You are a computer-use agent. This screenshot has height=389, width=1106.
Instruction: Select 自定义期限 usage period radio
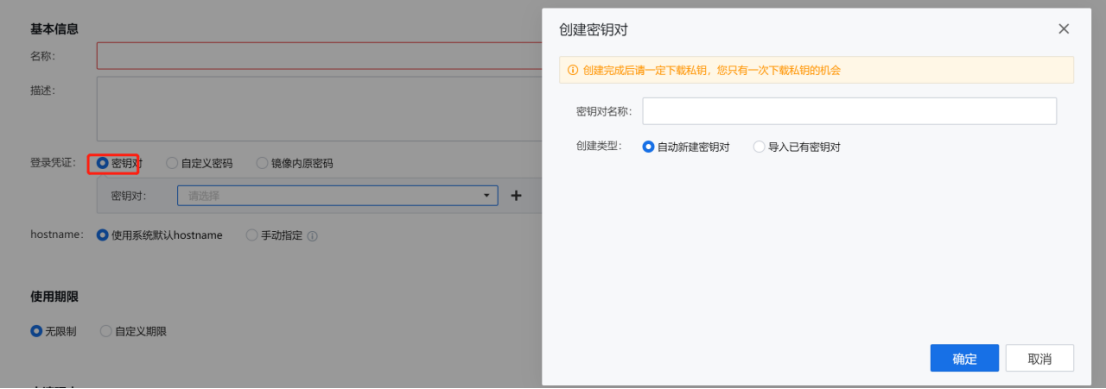[106, 330]
